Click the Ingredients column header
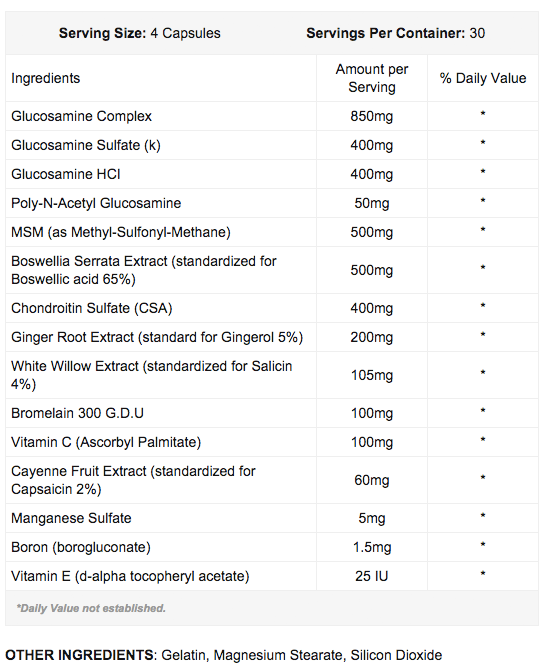Image resolution: width=548 pixels, height=672 pixels. pyautogui.click(x=45, y=78)
